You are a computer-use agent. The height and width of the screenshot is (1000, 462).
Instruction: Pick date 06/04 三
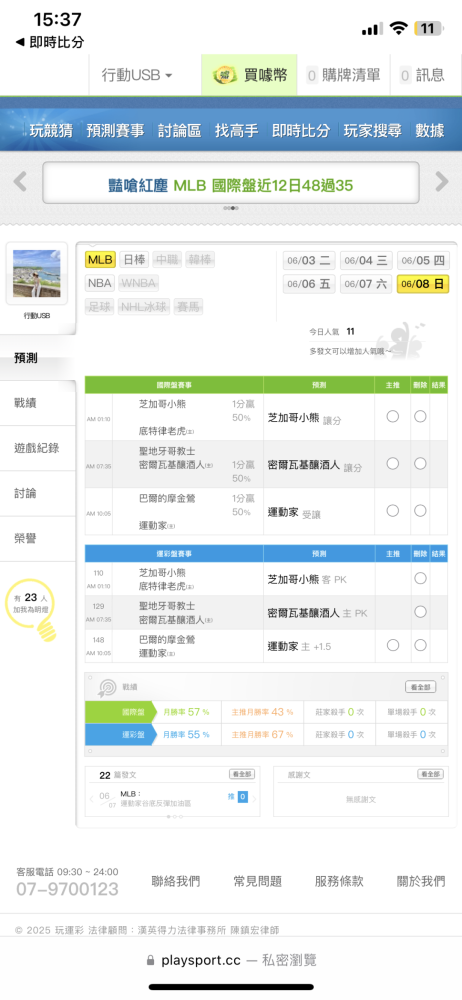pos(366,261)
